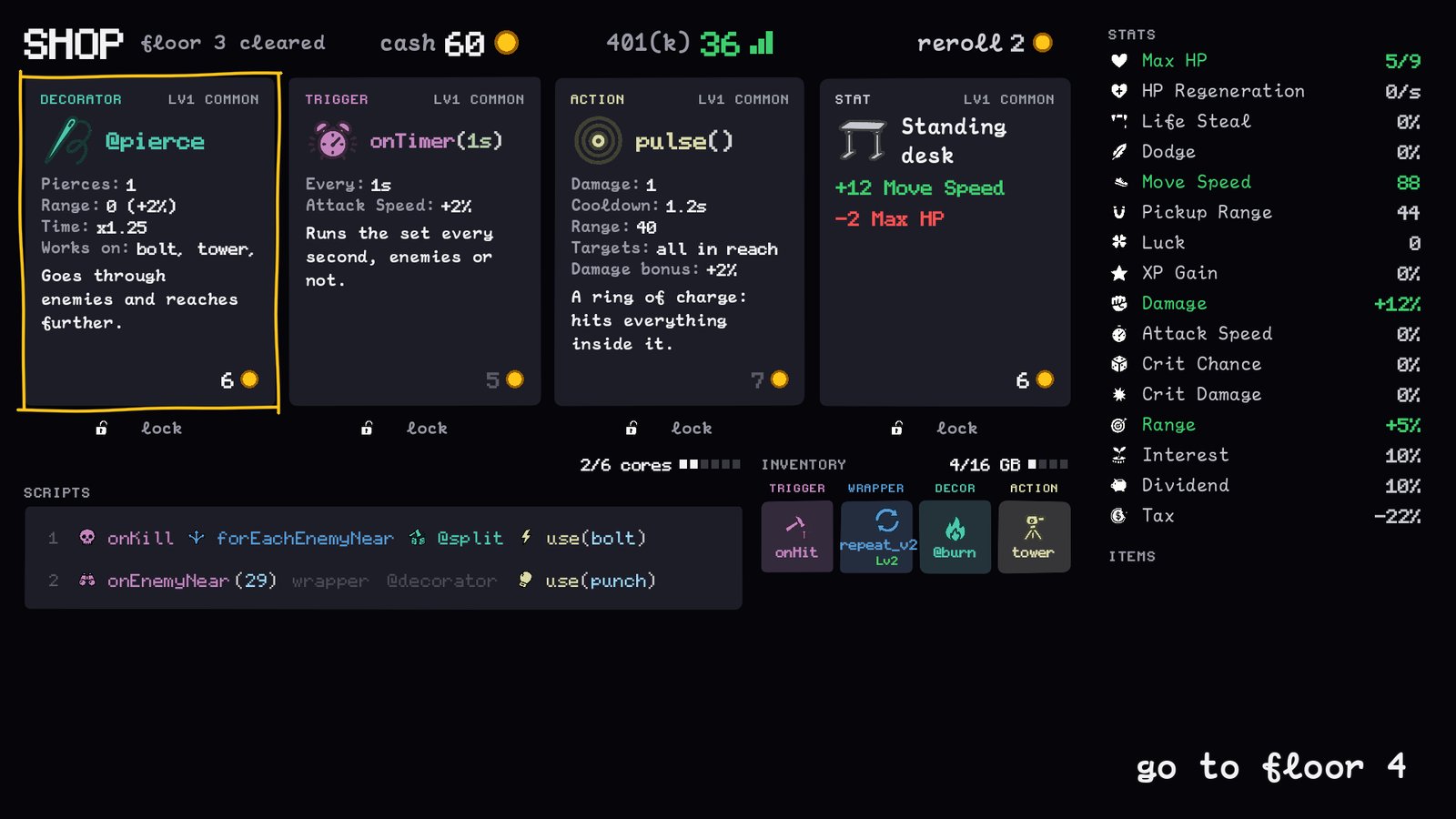Click the pulse() ring icon

click(x=598, y=141)
